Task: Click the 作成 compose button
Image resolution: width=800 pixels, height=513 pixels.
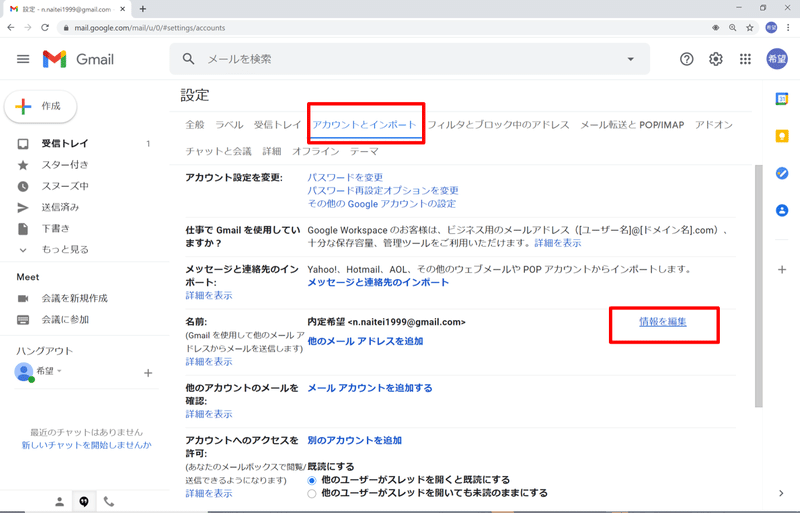Action: click(x=40, y=107)
